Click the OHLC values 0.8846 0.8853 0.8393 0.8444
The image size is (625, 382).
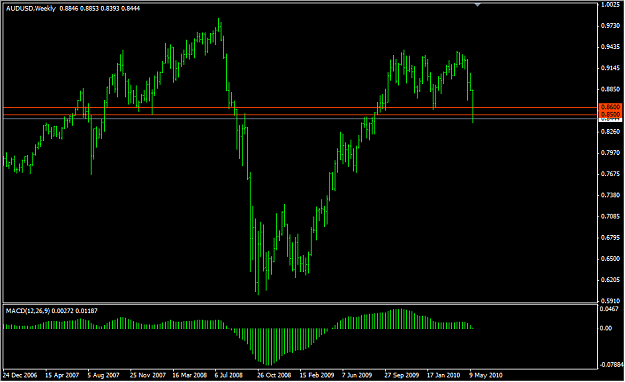(x=100, y=8)
